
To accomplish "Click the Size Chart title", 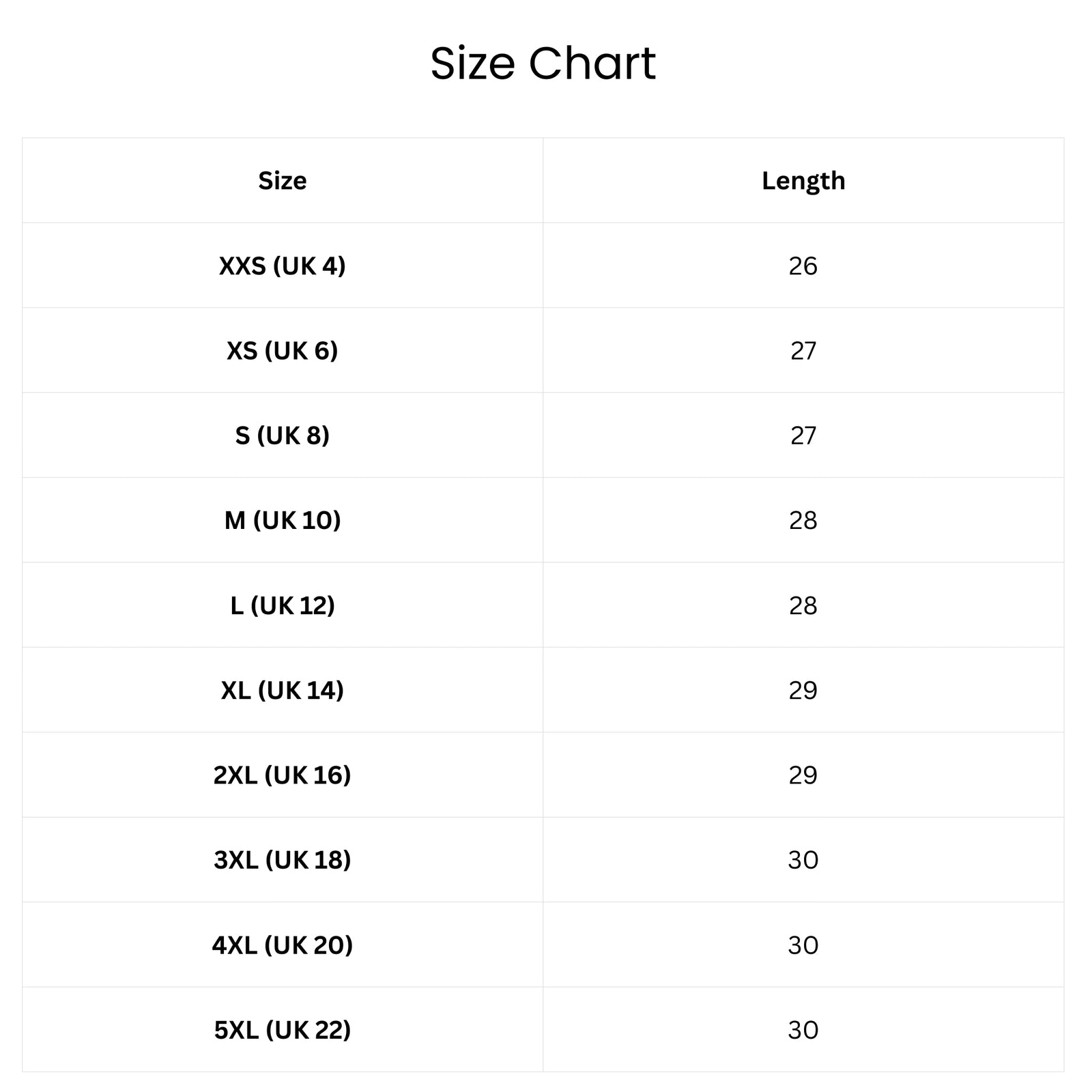I will click(543, 63).
